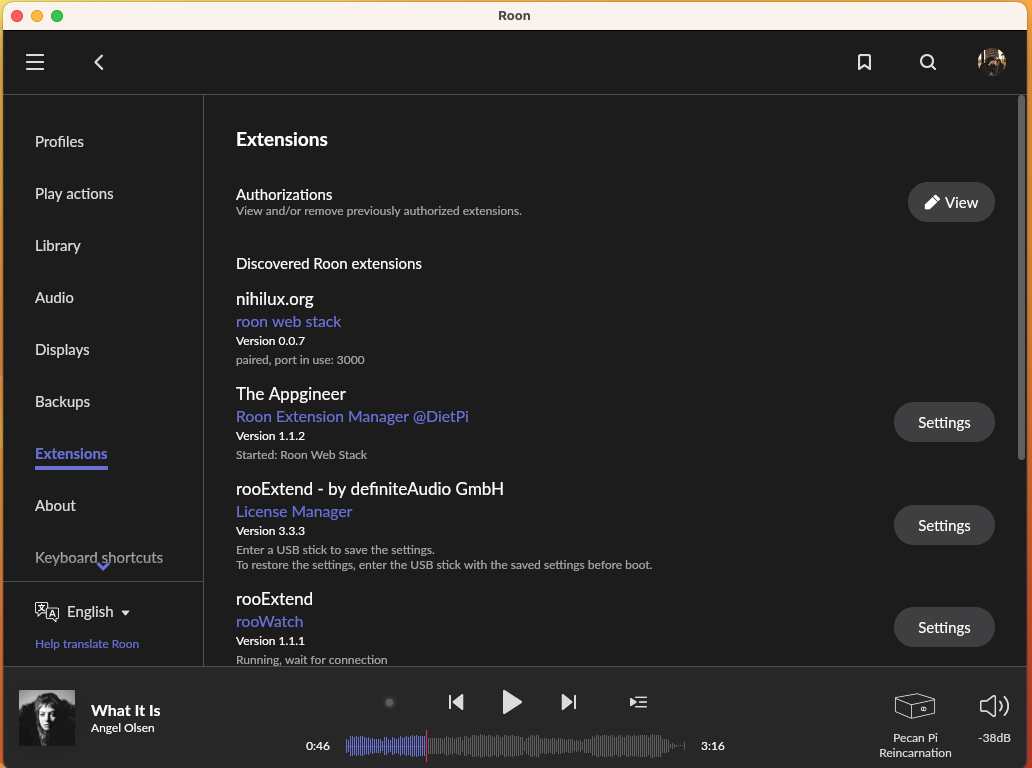Open the hamburger navigation menu
The width and height of the screenshot is (1032, 768).
pos(35,62)
